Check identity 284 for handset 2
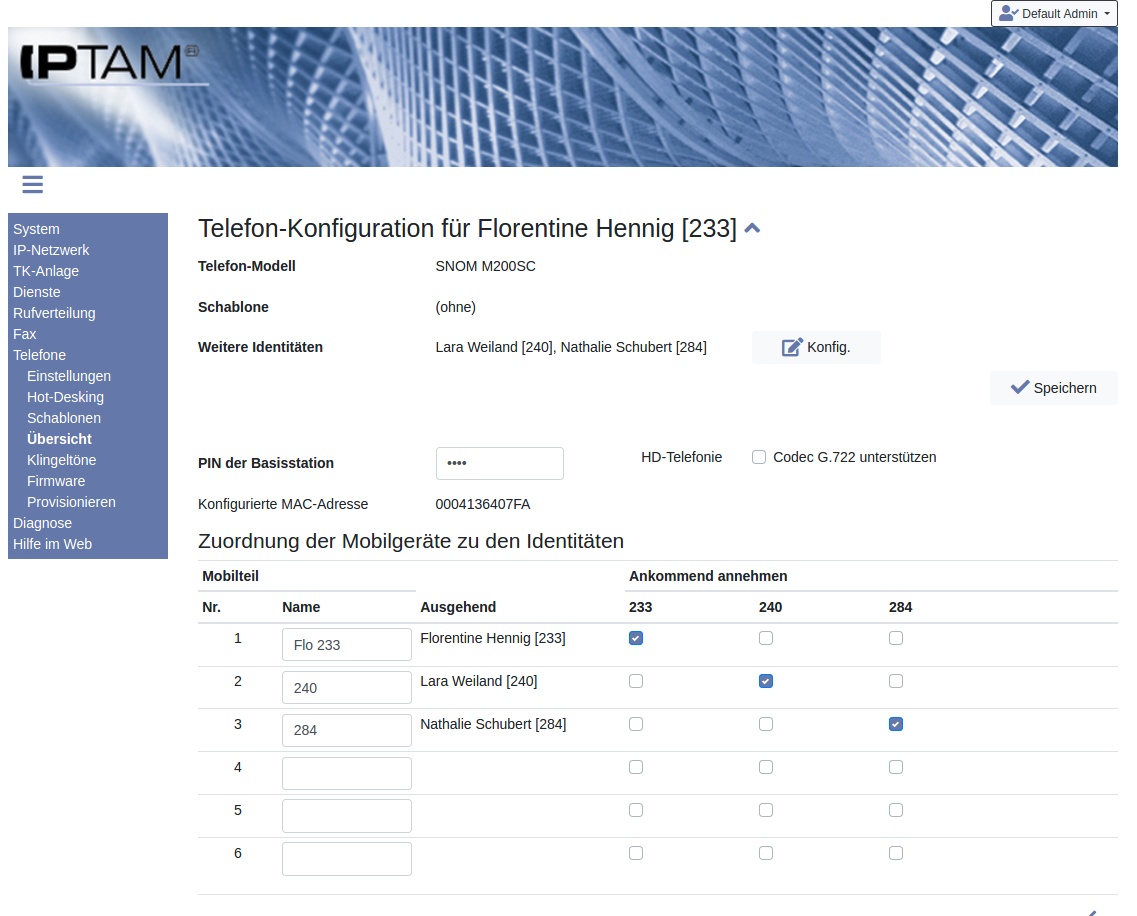Viewport: 1137px width, 916px height. pos(896,681)
